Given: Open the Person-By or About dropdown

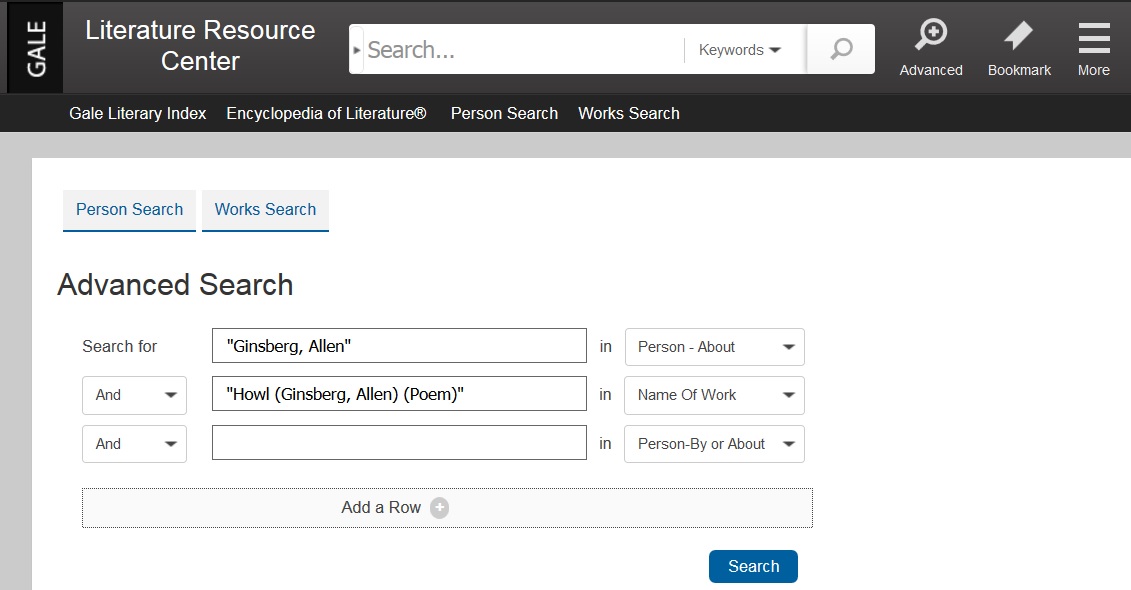Looking at the screenshot, I should tap(714, 444).
